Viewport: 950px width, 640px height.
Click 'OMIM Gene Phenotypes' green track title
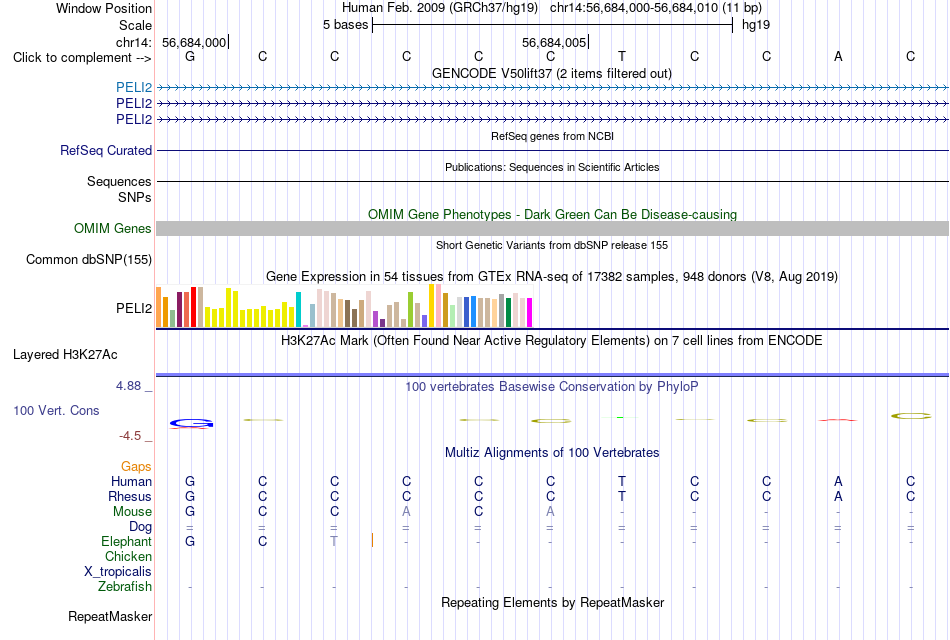[553, 215]
